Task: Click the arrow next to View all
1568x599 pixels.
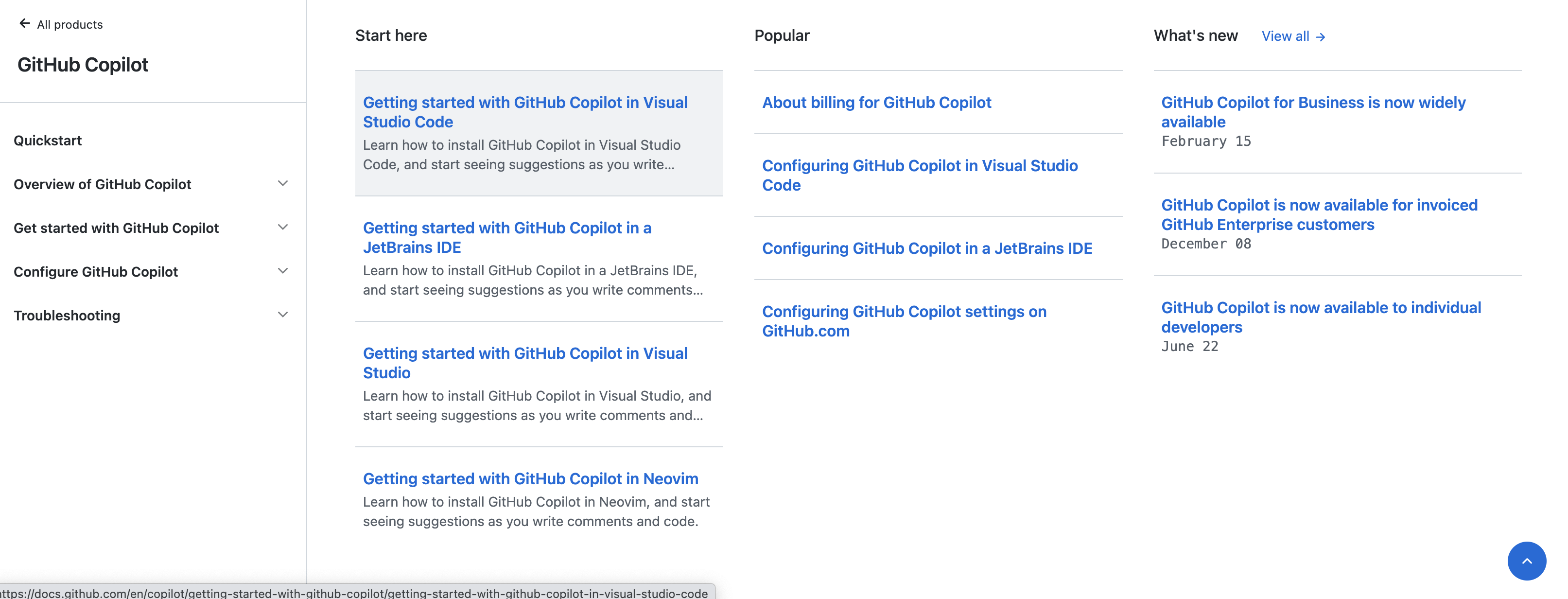Action: [x=1320, y=37]
